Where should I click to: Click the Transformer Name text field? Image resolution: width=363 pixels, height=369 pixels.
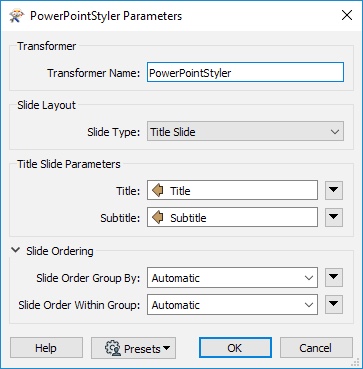click(x=245, y=72)
